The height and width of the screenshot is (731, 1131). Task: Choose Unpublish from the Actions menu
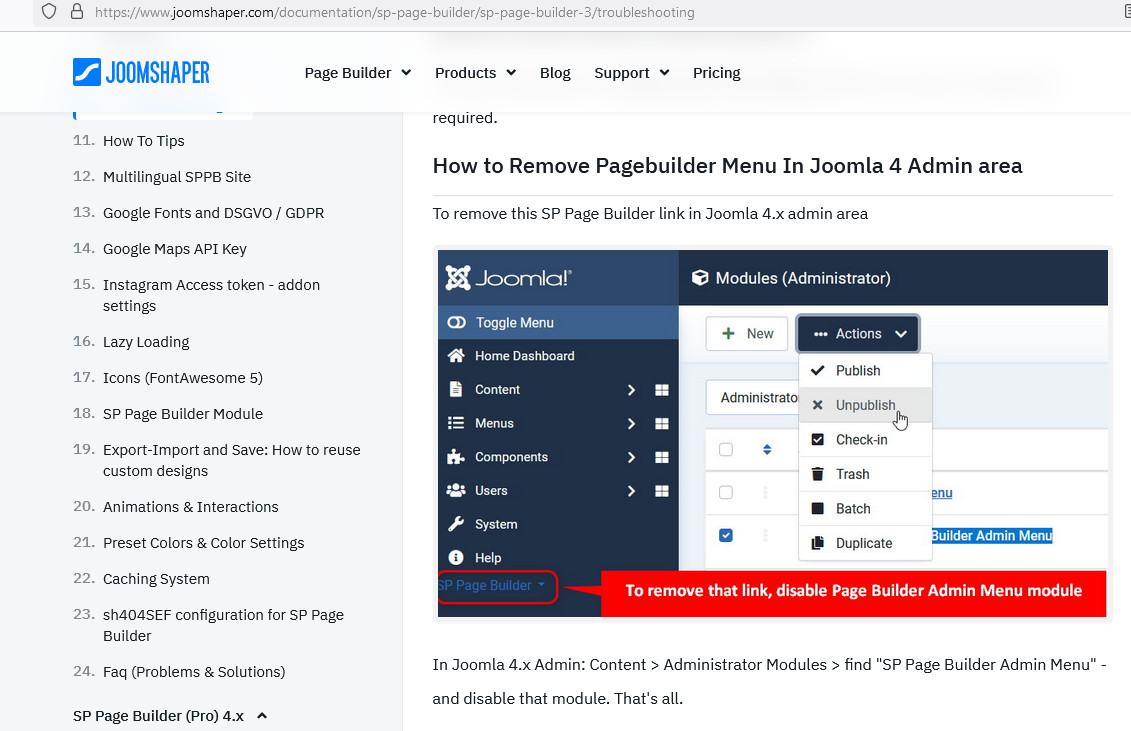[865, 405]
